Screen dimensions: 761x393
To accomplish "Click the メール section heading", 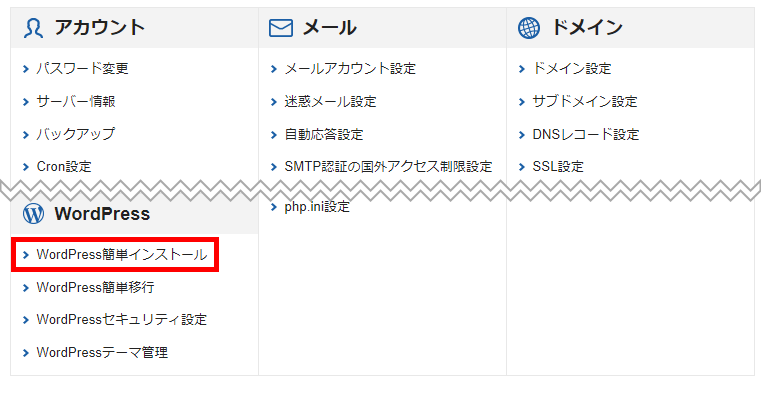I will (330, 28).
